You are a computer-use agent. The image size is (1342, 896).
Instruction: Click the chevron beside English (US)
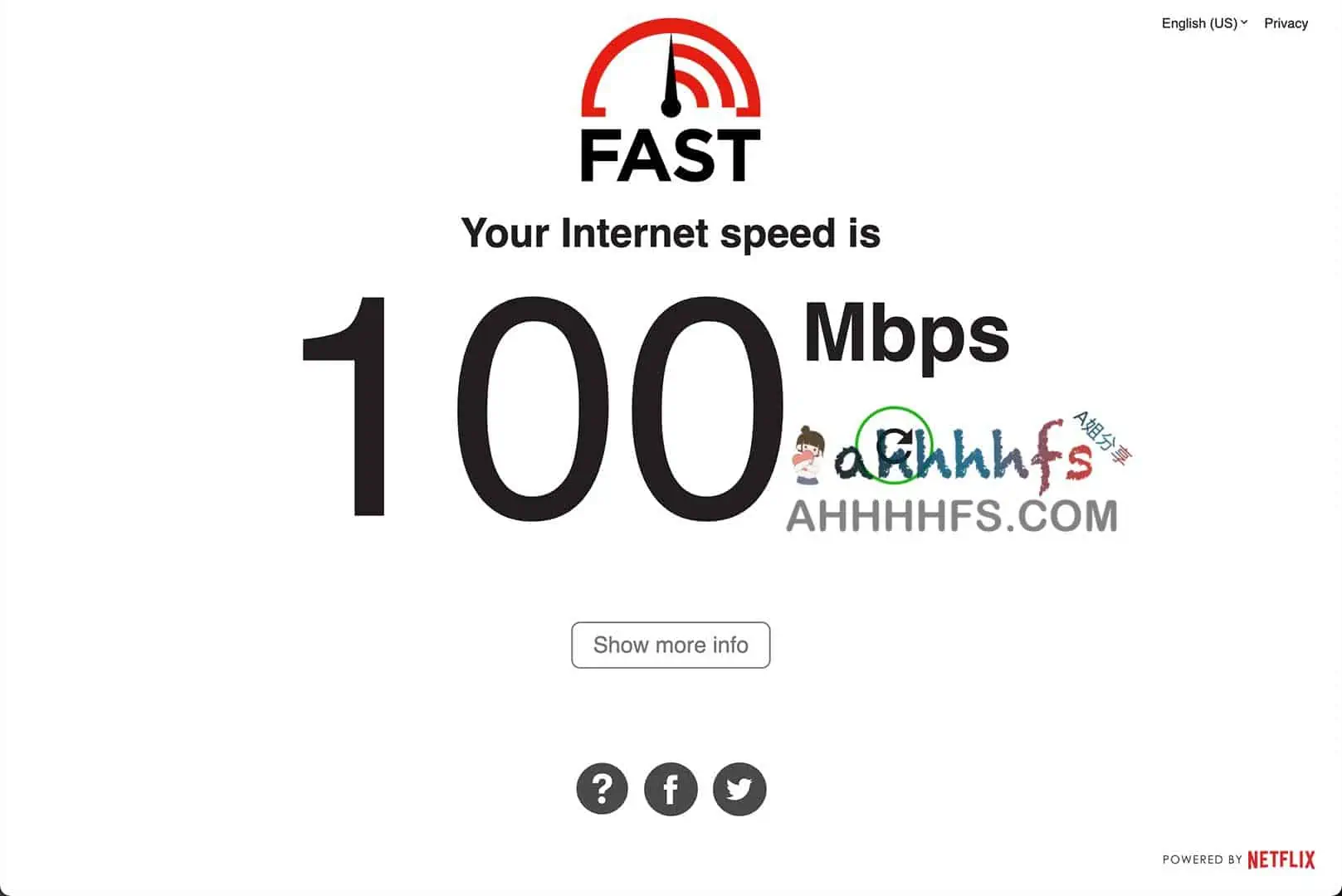(x=1244, y=22)
